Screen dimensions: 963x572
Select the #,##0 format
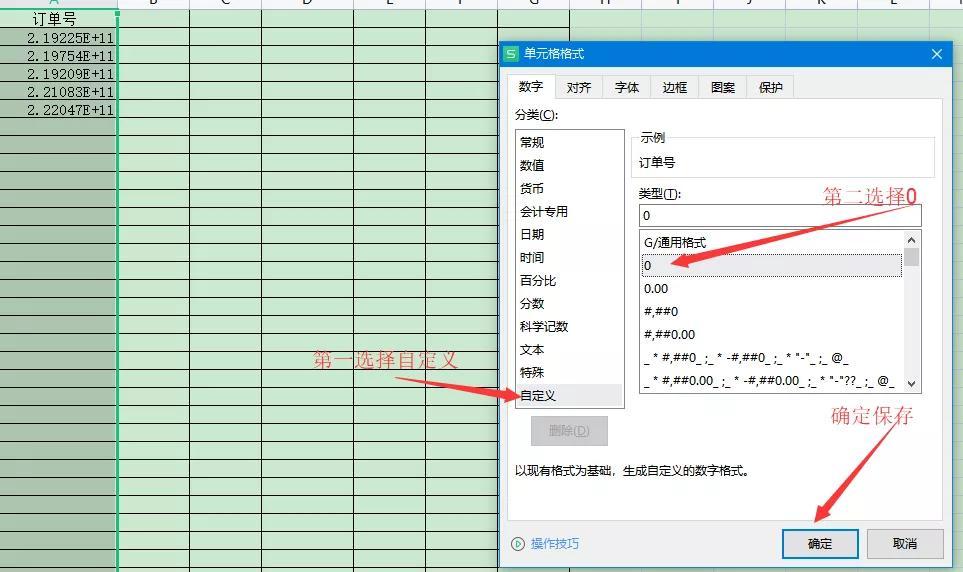[x=771, y=311]
